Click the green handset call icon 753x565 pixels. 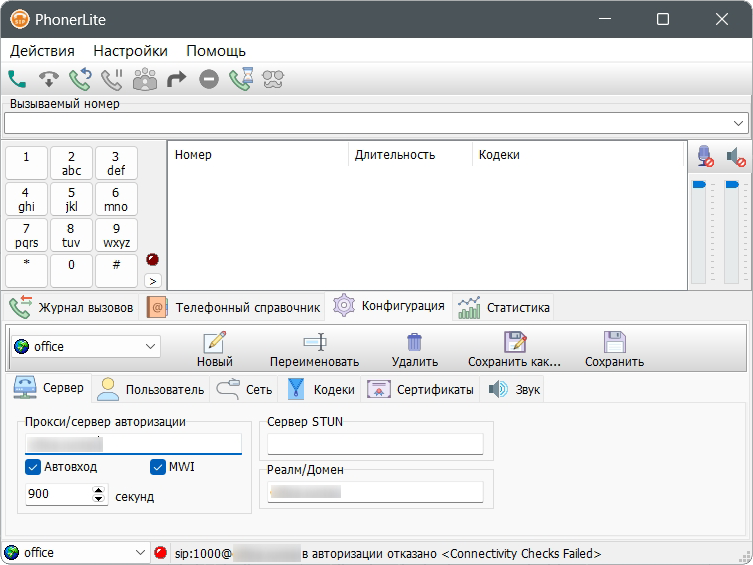tap(17, 79)
